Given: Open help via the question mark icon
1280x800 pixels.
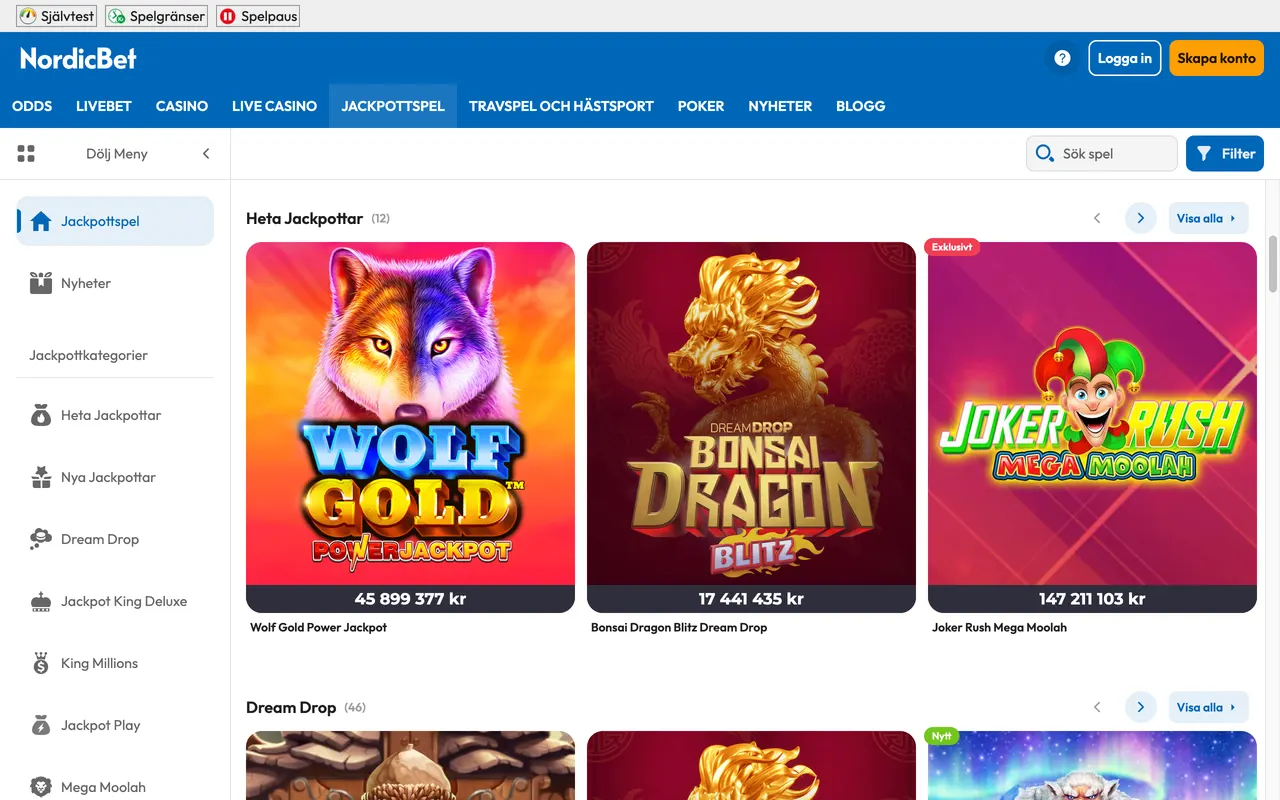Looking at the screenshot, I should coord(1062,58).
